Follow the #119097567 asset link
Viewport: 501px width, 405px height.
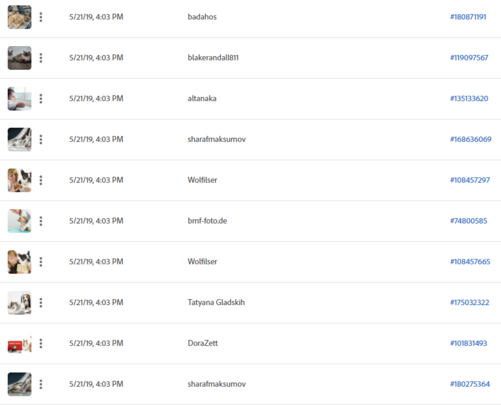[x=469, y=58]
